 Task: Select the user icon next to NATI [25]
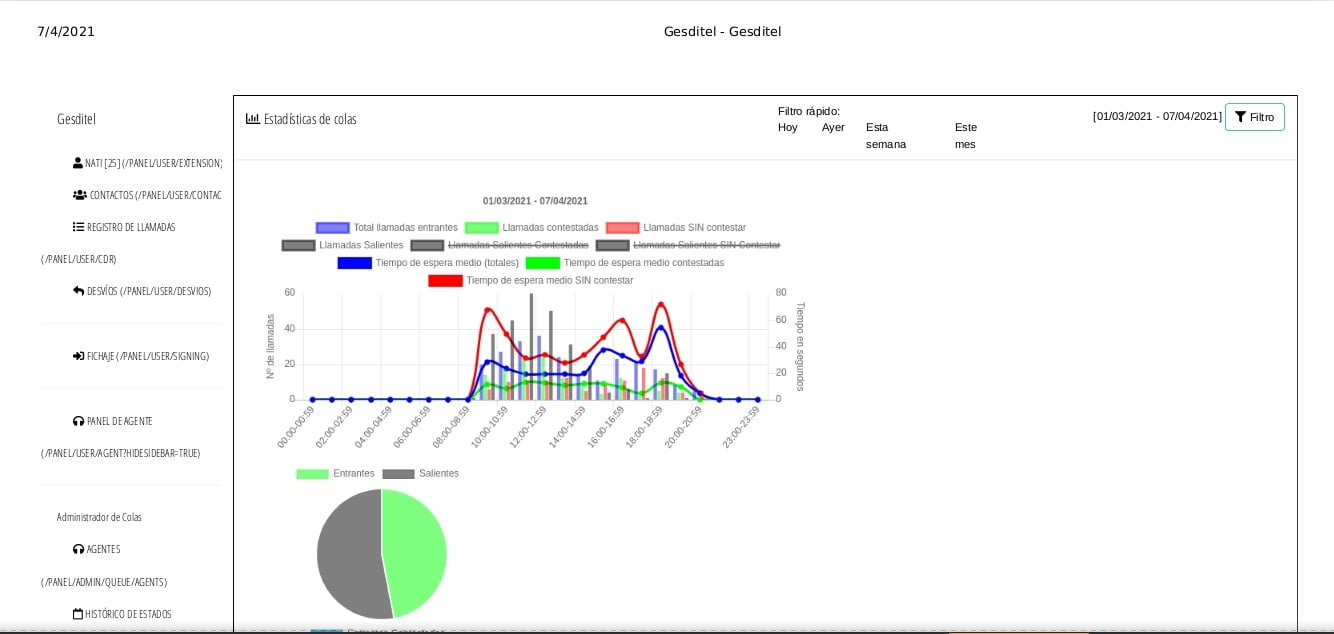[x=76, y=163]
